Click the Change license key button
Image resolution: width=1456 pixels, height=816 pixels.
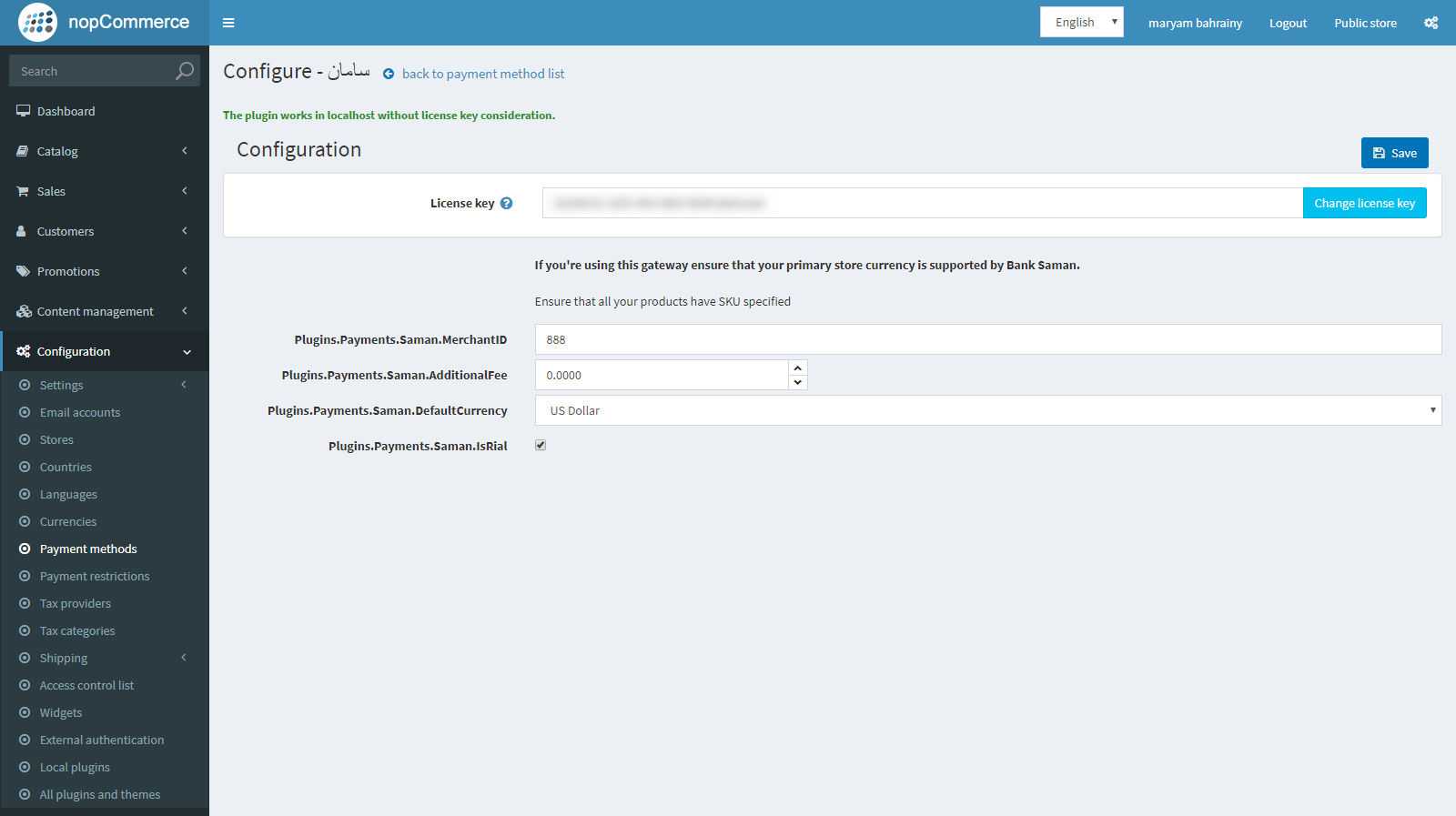coord(1364,203)
